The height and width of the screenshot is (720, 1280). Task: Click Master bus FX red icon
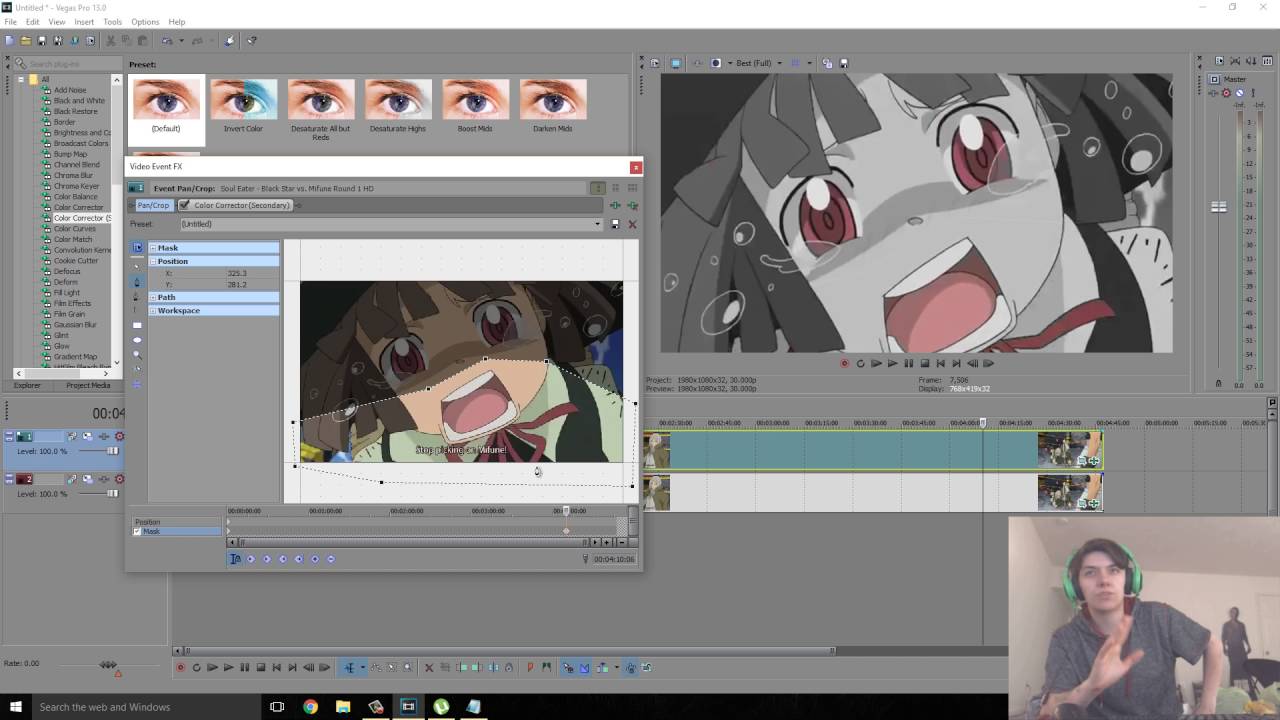(x=1226, y=93)
